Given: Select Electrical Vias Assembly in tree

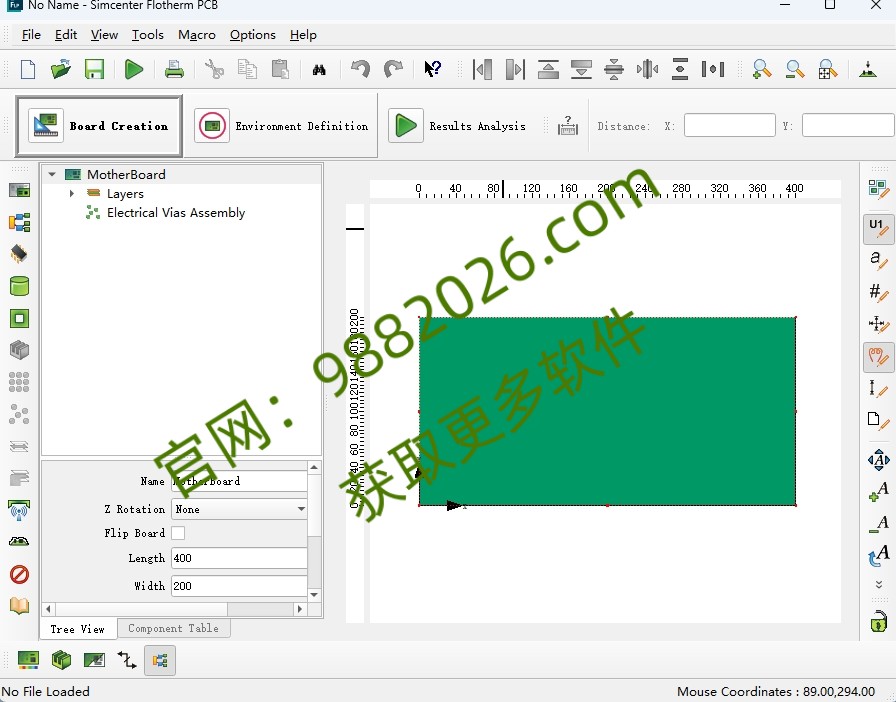Looking at the screenshot, I should (175, 213).
